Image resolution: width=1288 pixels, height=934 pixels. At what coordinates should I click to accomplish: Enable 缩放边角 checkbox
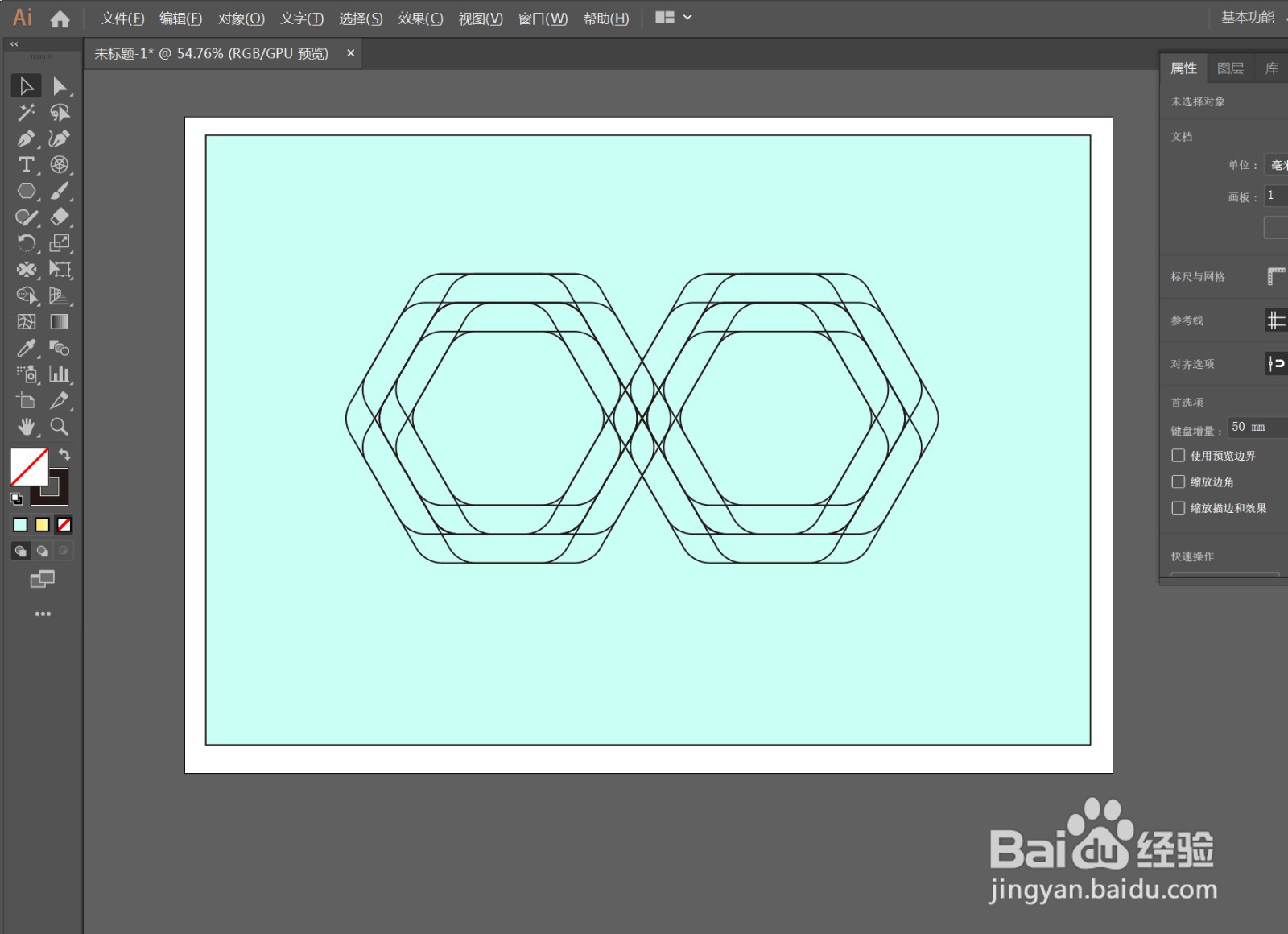coord(1179,481)
